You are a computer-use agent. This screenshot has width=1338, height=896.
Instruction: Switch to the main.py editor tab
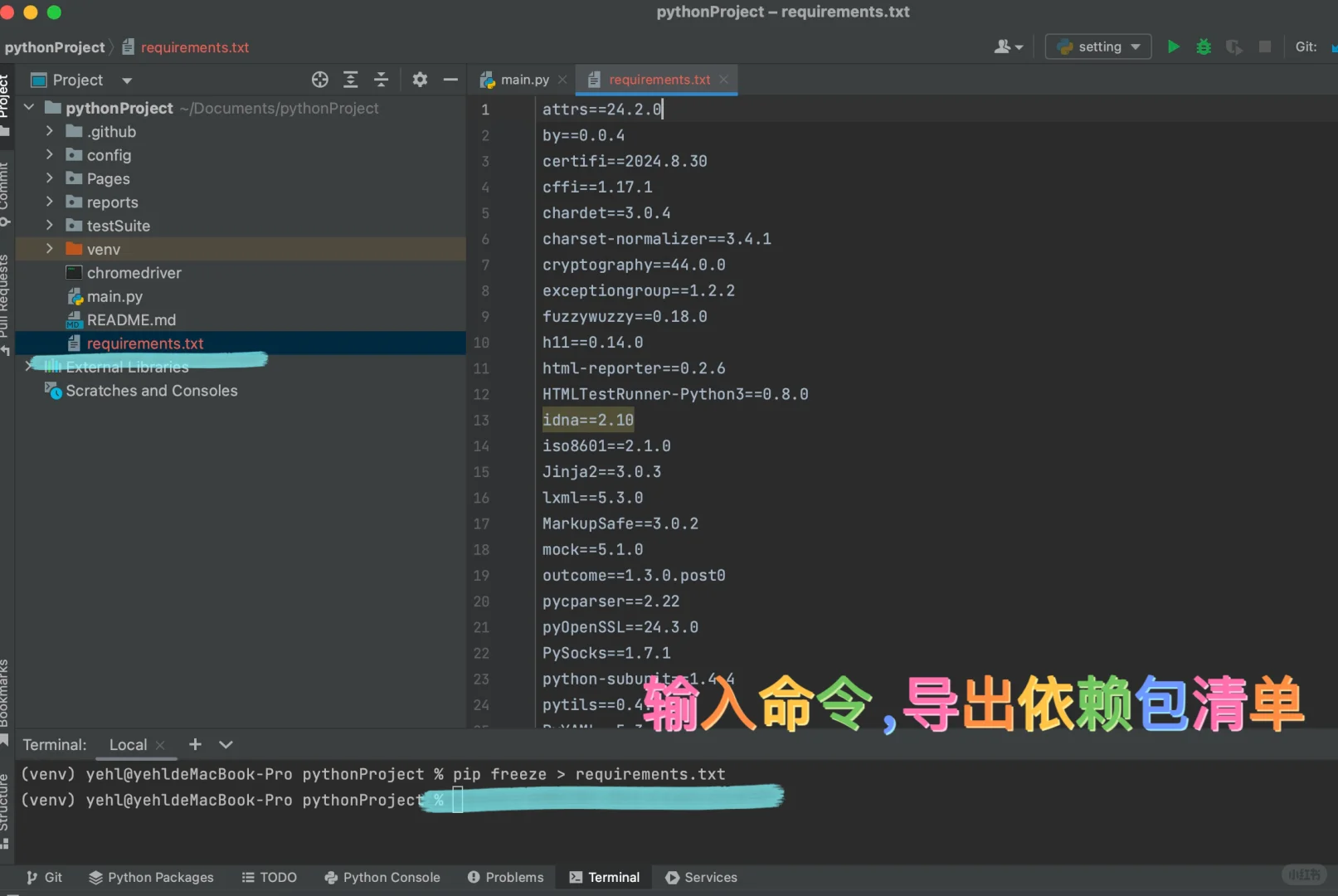521,79
